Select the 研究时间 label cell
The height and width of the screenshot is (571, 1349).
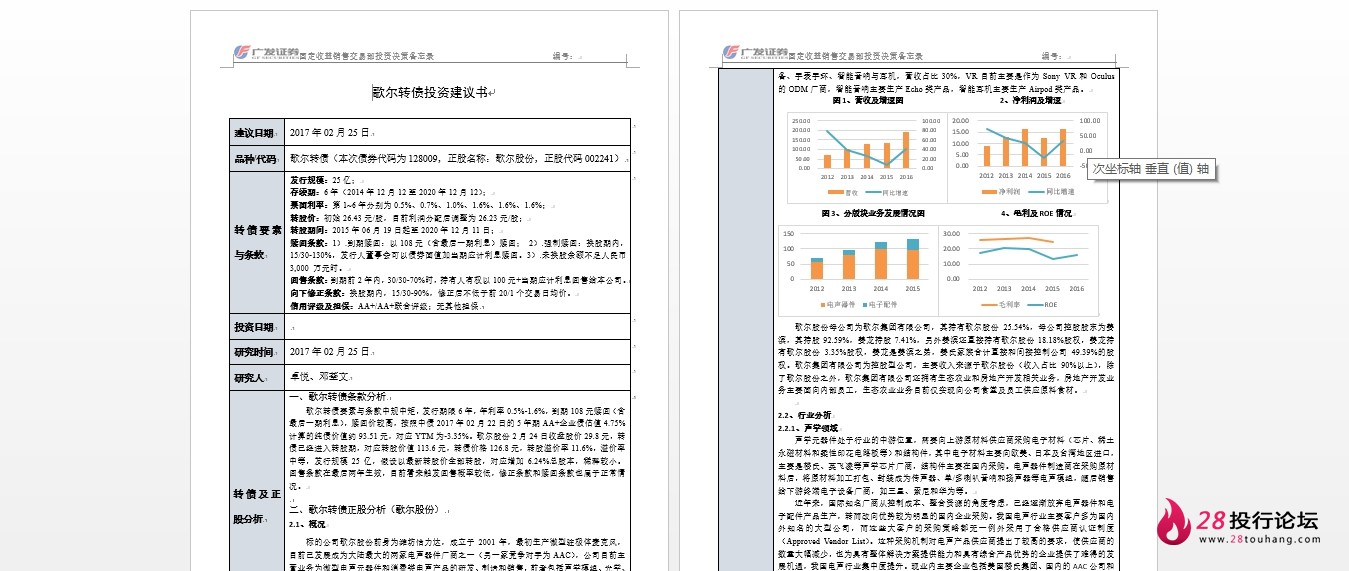tap(257, 352)
